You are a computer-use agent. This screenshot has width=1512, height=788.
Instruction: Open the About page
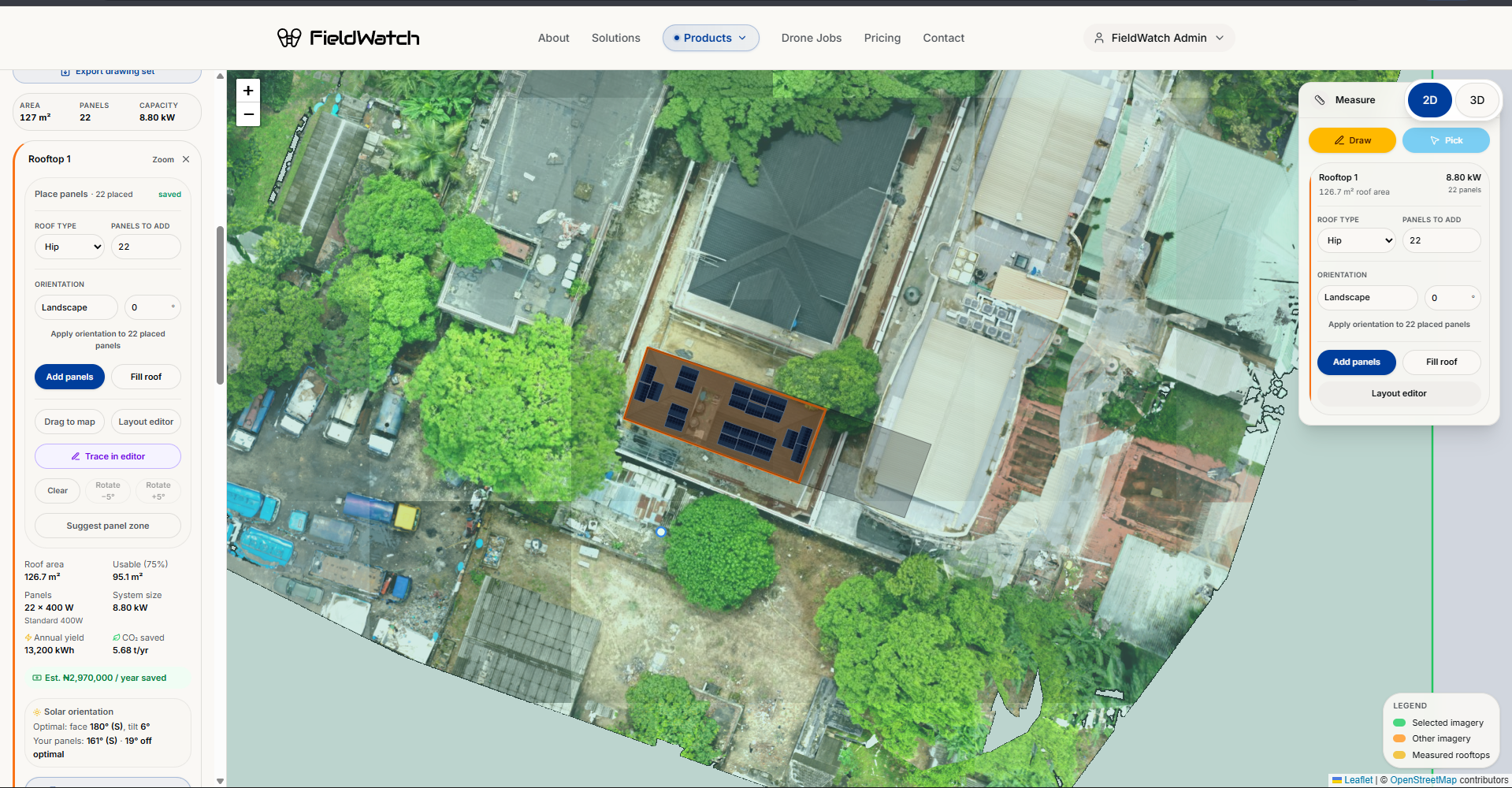coord(554,38)
